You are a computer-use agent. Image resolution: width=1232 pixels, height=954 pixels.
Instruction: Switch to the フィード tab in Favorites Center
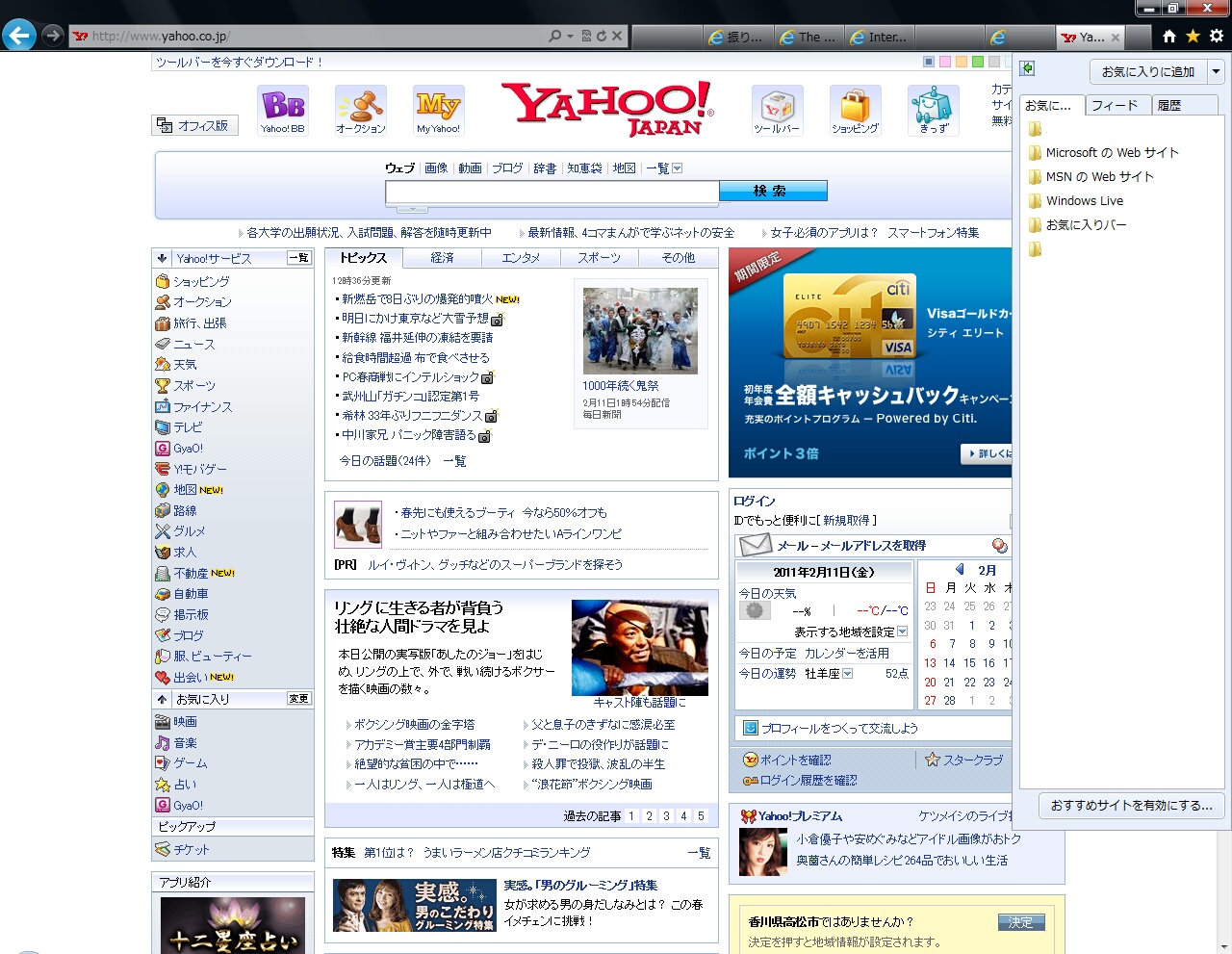coord(1118,105)
